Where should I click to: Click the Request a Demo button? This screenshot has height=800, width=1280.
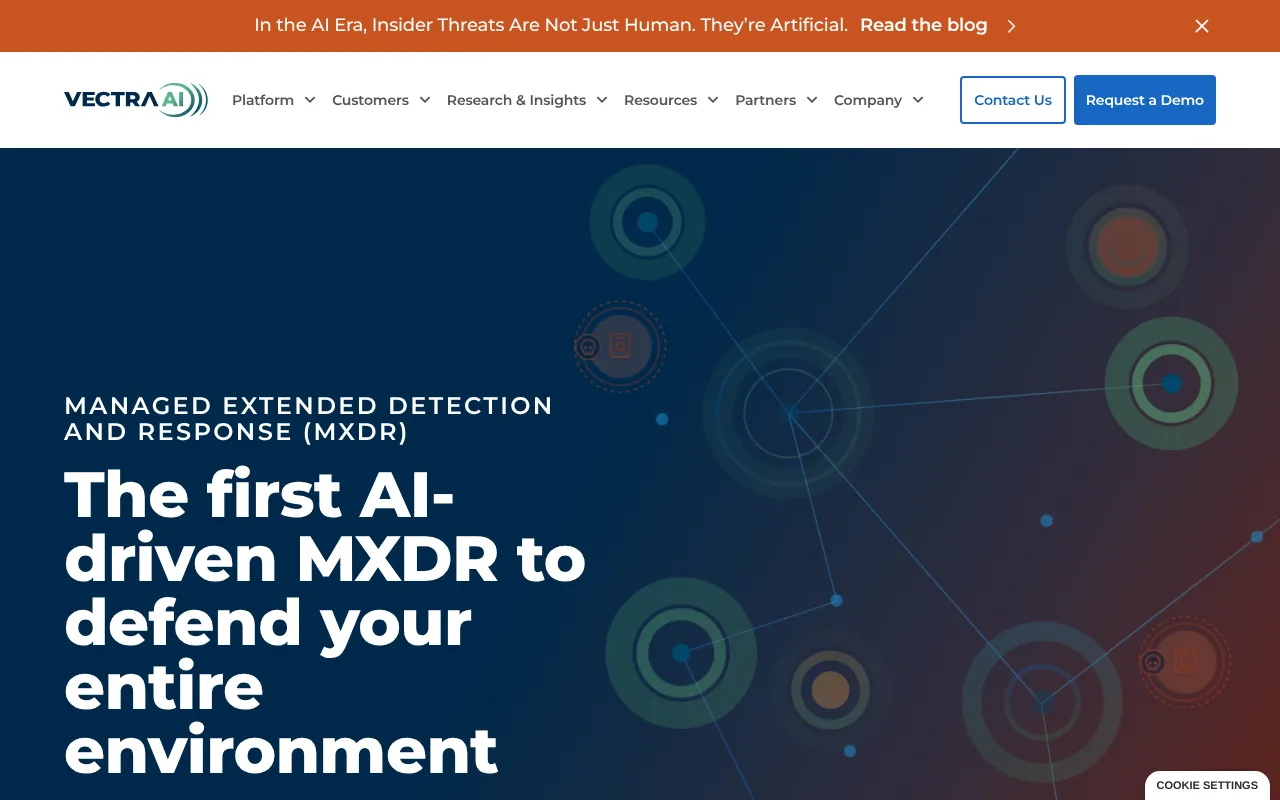[x=1145, y=100]
